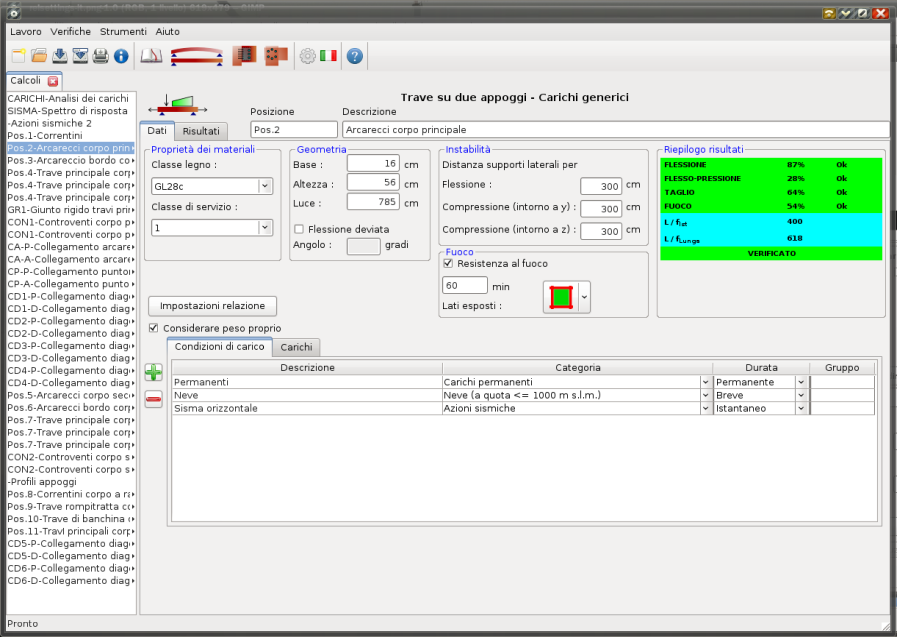Click the Luce input field
Image resolution: width=897 pixels, height=637 pixels.
(x=373, y=202)
